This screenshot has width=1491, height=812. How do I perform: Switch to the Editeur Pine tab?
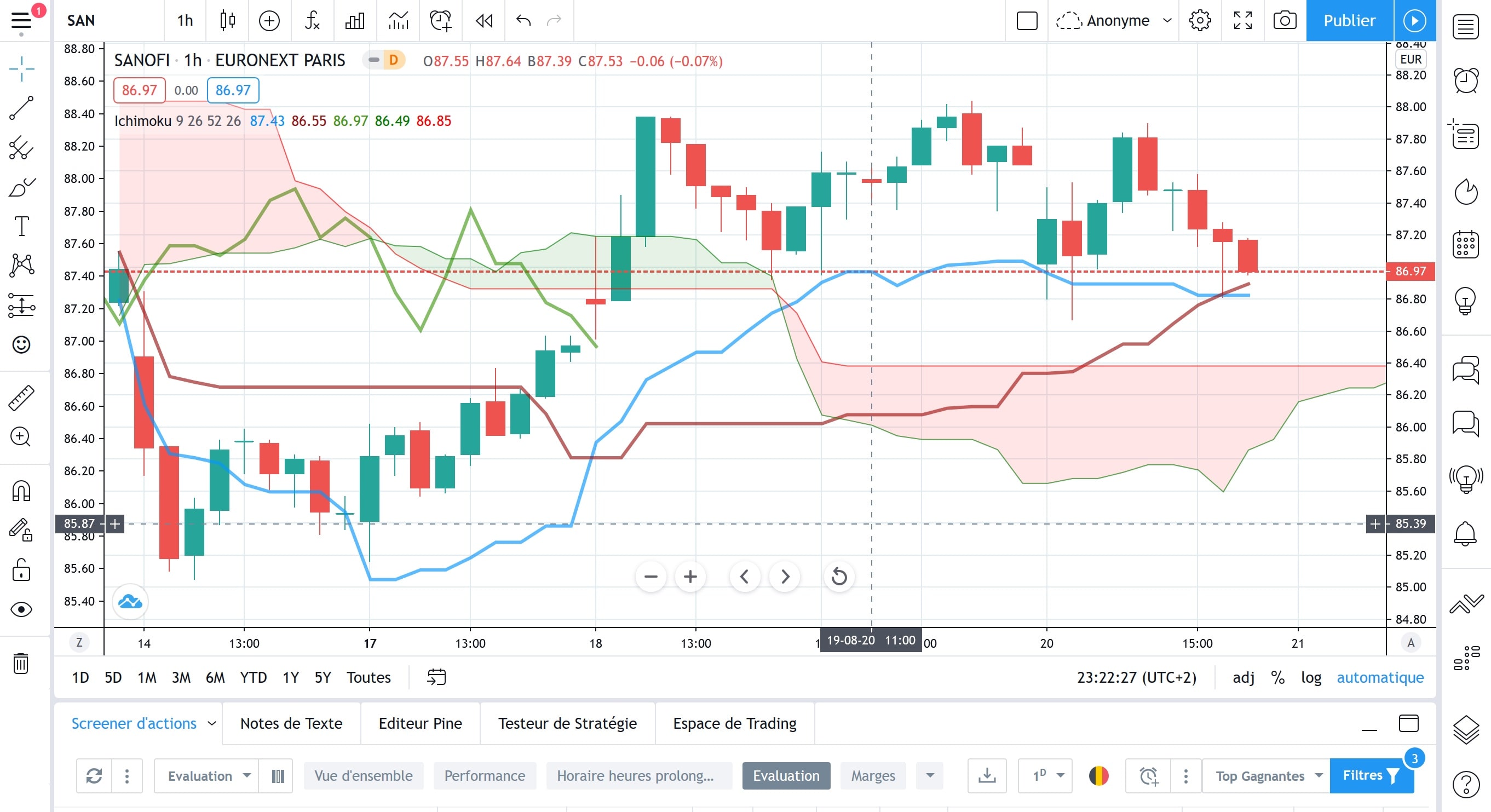pos(420,723)
